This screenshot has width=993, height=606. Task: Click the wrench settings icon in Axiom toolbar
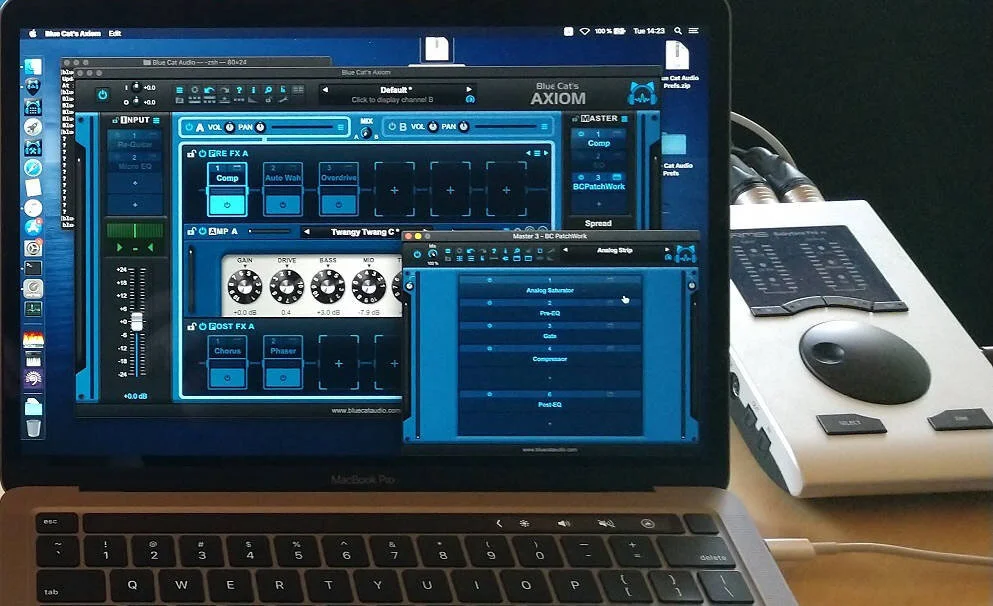tap(282, 100)
